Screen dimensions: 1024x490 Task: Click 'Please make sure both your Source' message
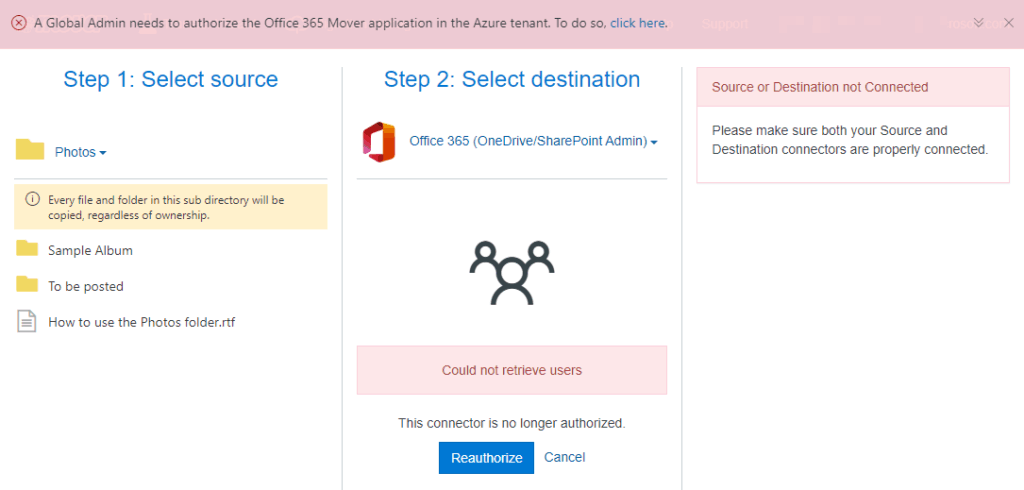pyautogui.click(x=850, y=140)
